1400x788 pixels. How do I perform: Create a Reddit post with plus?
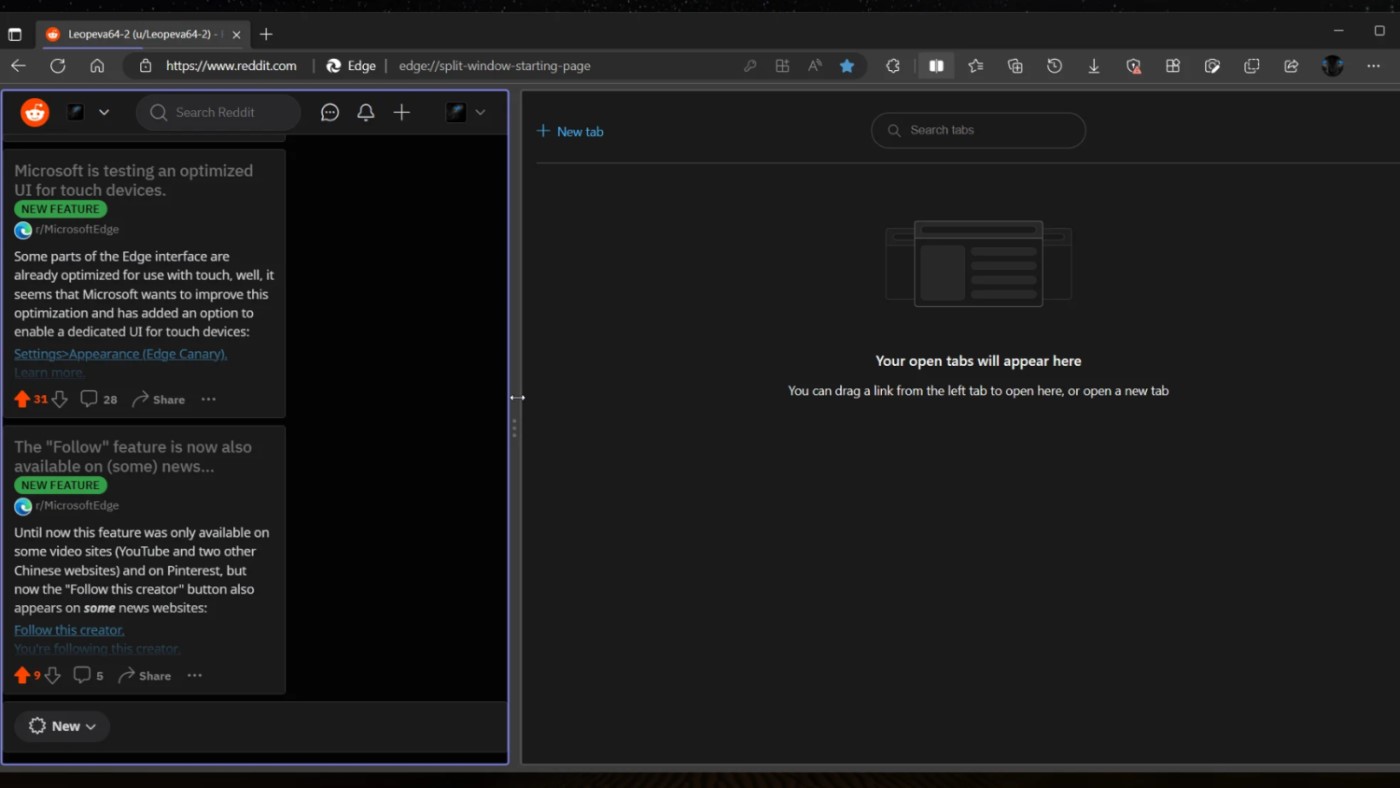point(402,112)
